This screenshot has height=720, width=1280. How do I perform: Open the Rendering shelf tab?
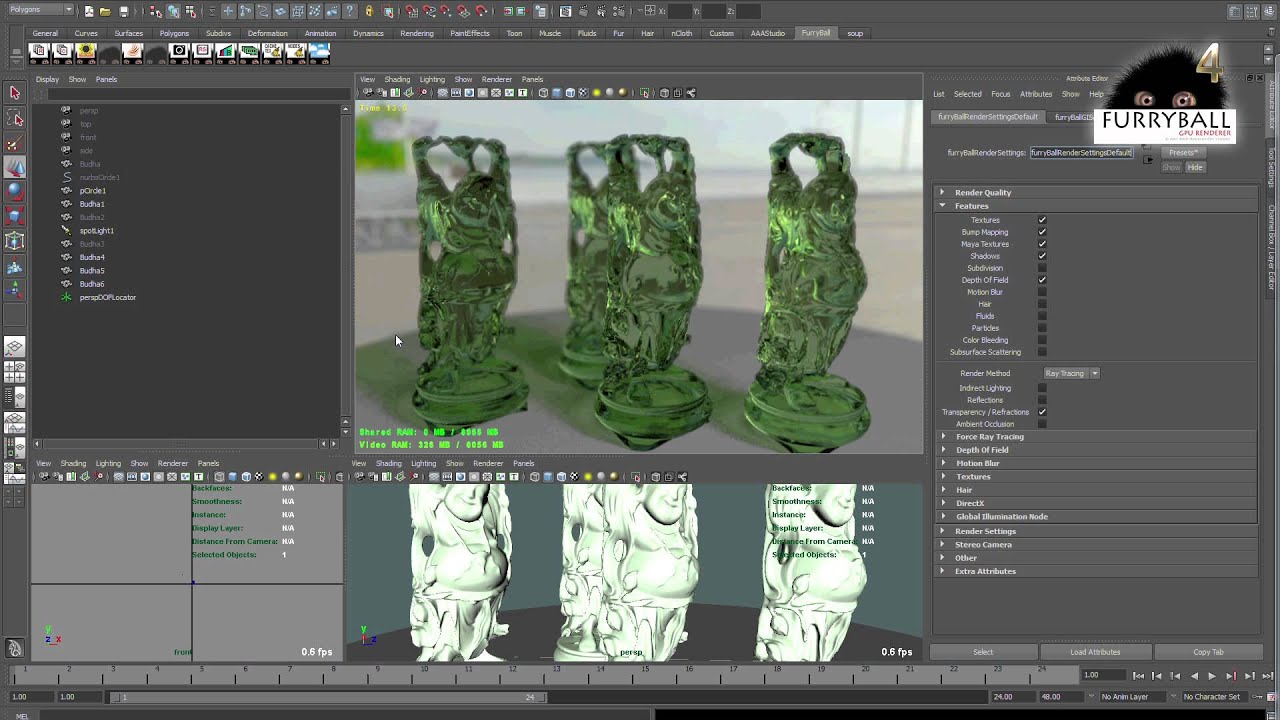point(416,33)
